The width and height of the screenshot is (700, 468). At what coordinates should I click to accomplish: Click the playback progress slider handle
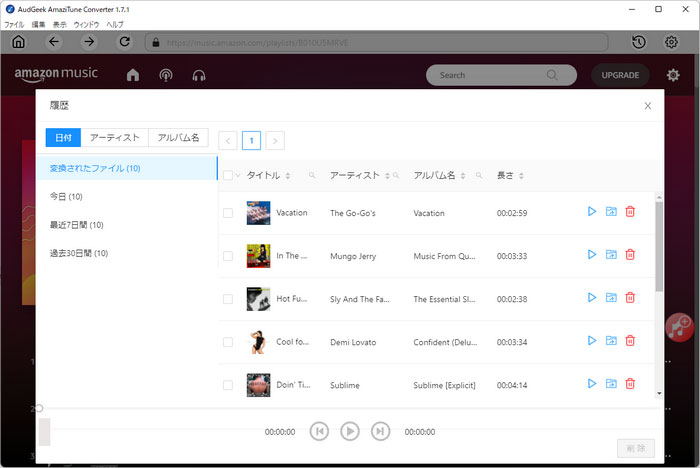[39, 408]
